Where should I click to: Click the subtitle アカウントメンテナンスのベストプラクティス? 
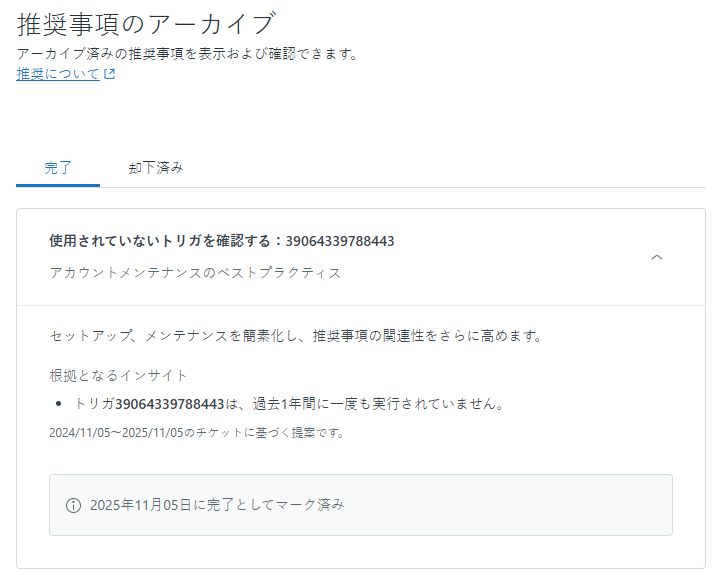point(195,273)
